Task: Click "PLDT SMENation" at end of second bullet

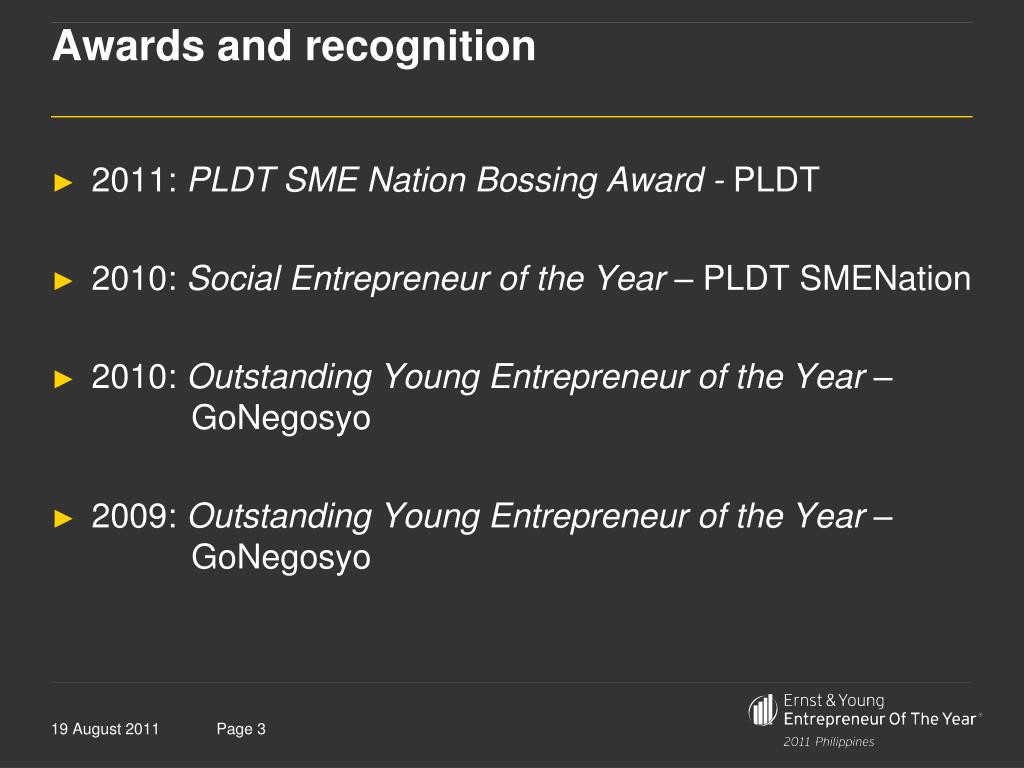Action: (x=837, y=279)
